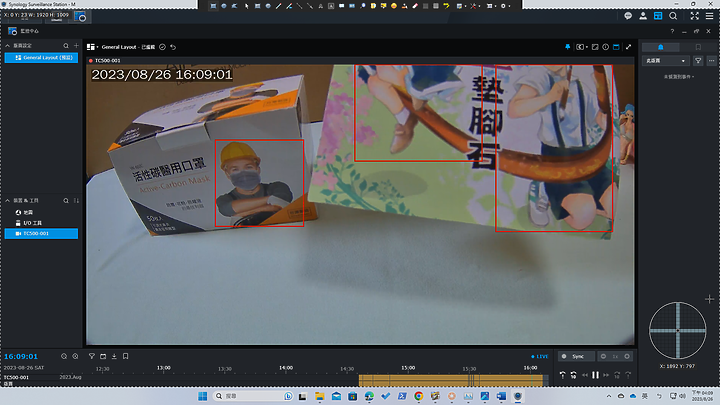Collapse the layout settings section chevron

coord(7,46)
